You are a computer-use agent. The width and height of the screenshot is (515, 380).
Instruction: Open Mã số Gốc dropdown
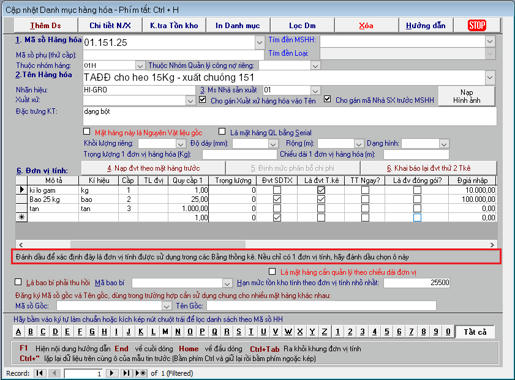166,305
